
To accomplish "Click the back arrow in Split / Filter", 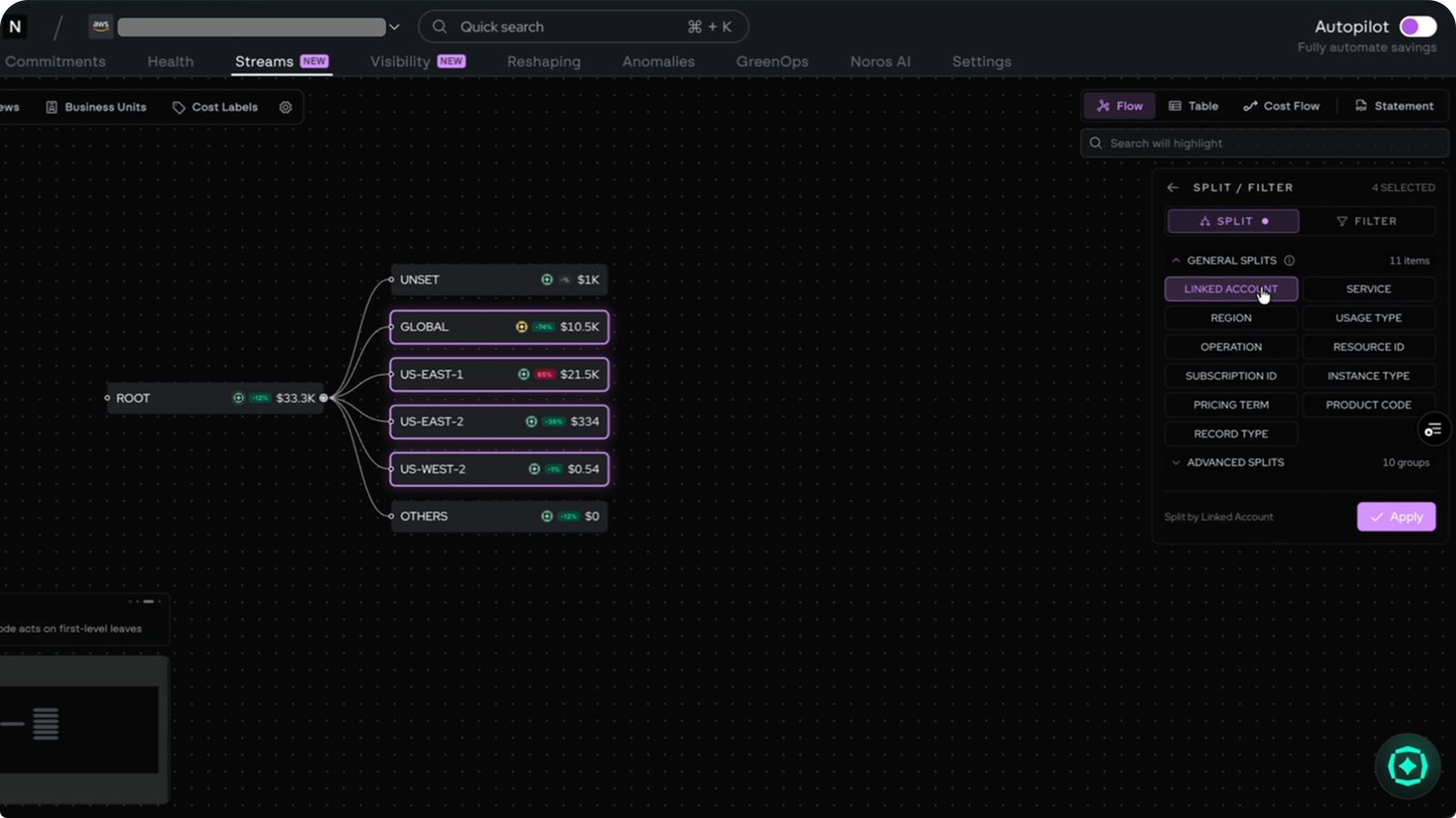I will [1173, 187].
